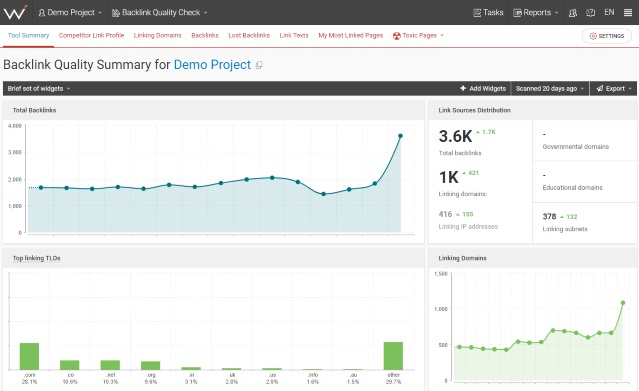
Task: Open the help book icon
Action: coord(591,13)
